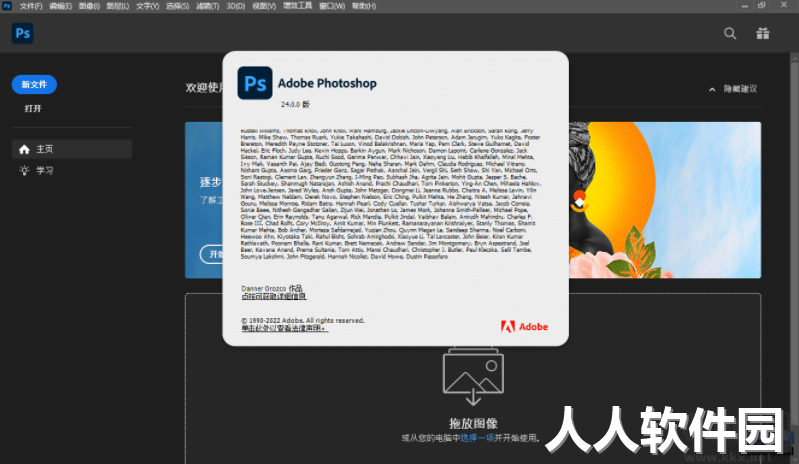Open the 3D(D) menu

(x=235, y=6)
